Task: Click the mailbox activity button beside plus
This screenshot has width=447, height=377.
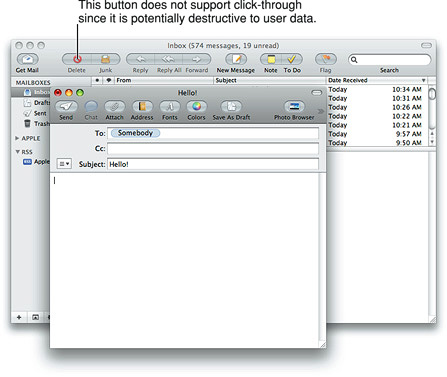Action: coord(35,317)
